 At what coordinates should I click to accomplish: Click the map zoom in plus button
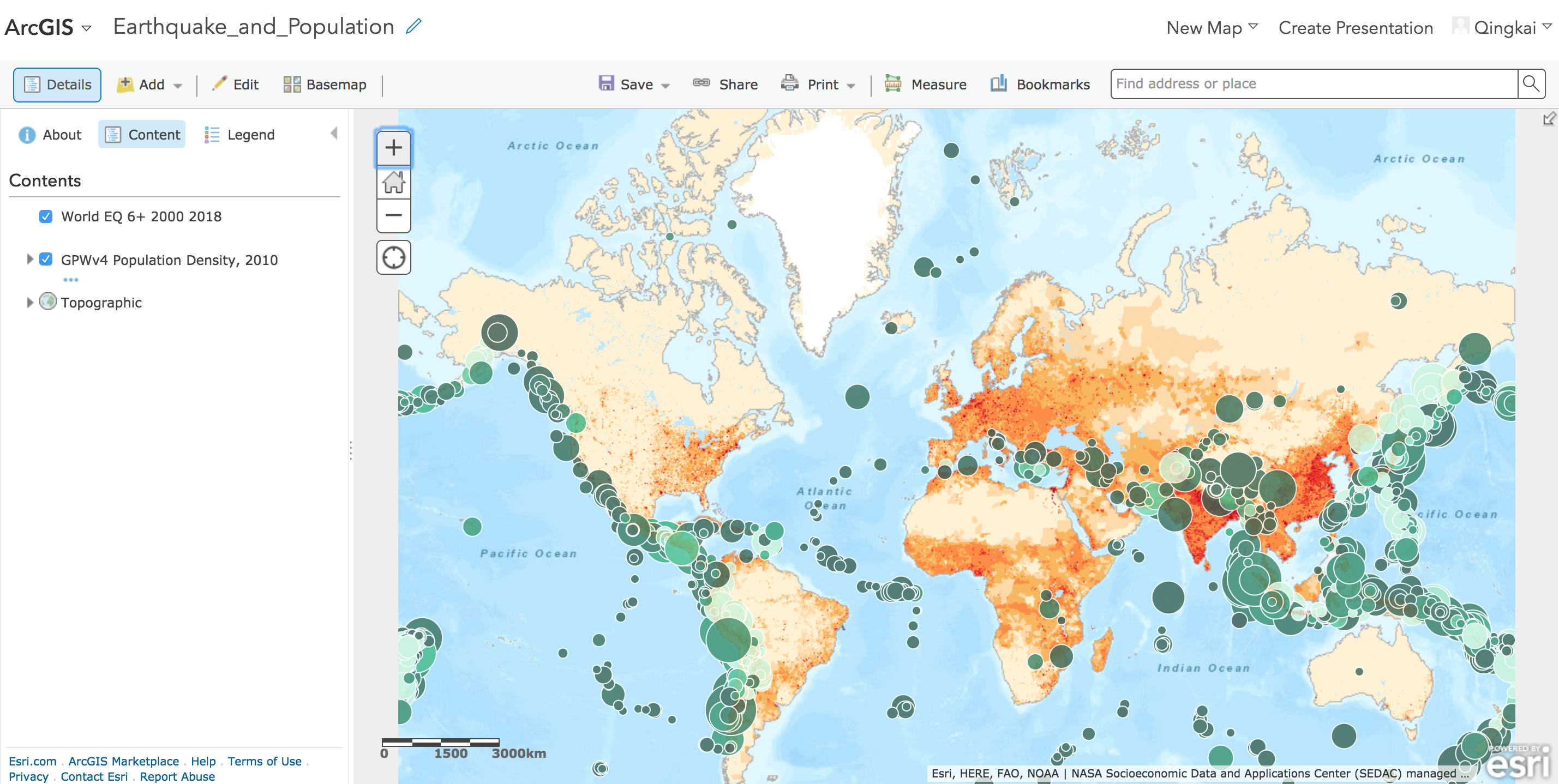393,148
